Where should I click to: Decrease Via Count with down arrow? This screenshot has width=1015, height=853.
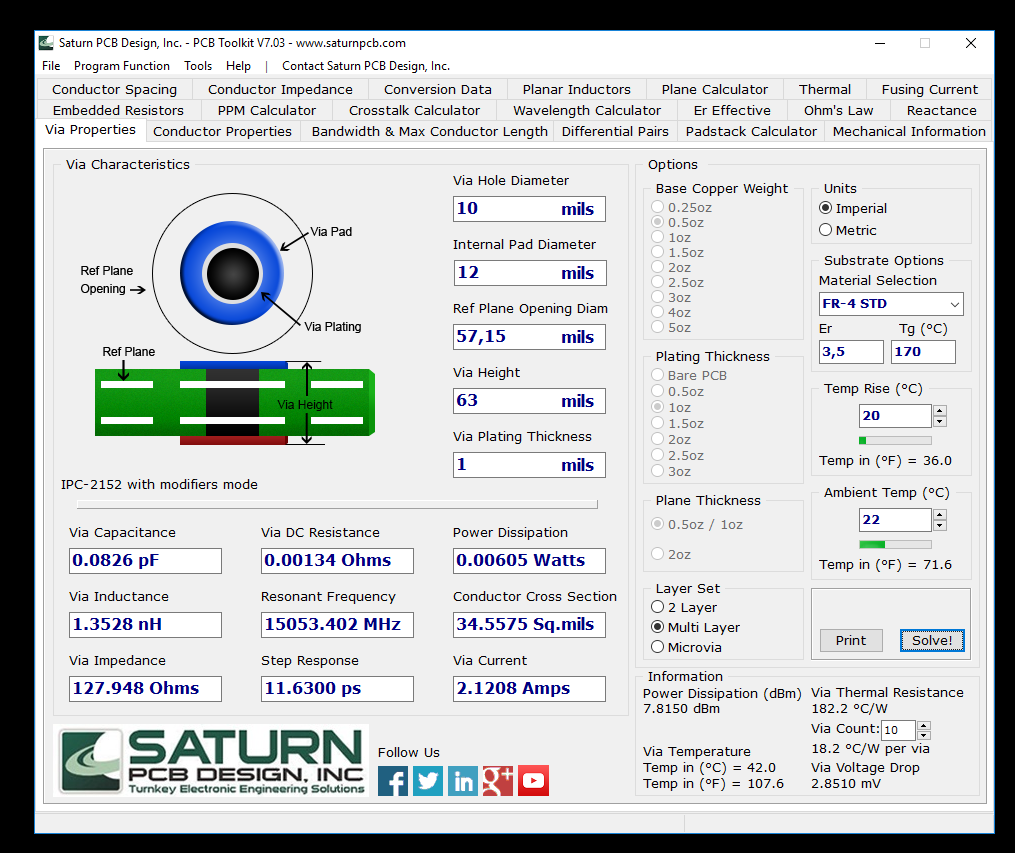tap(924, 735)
